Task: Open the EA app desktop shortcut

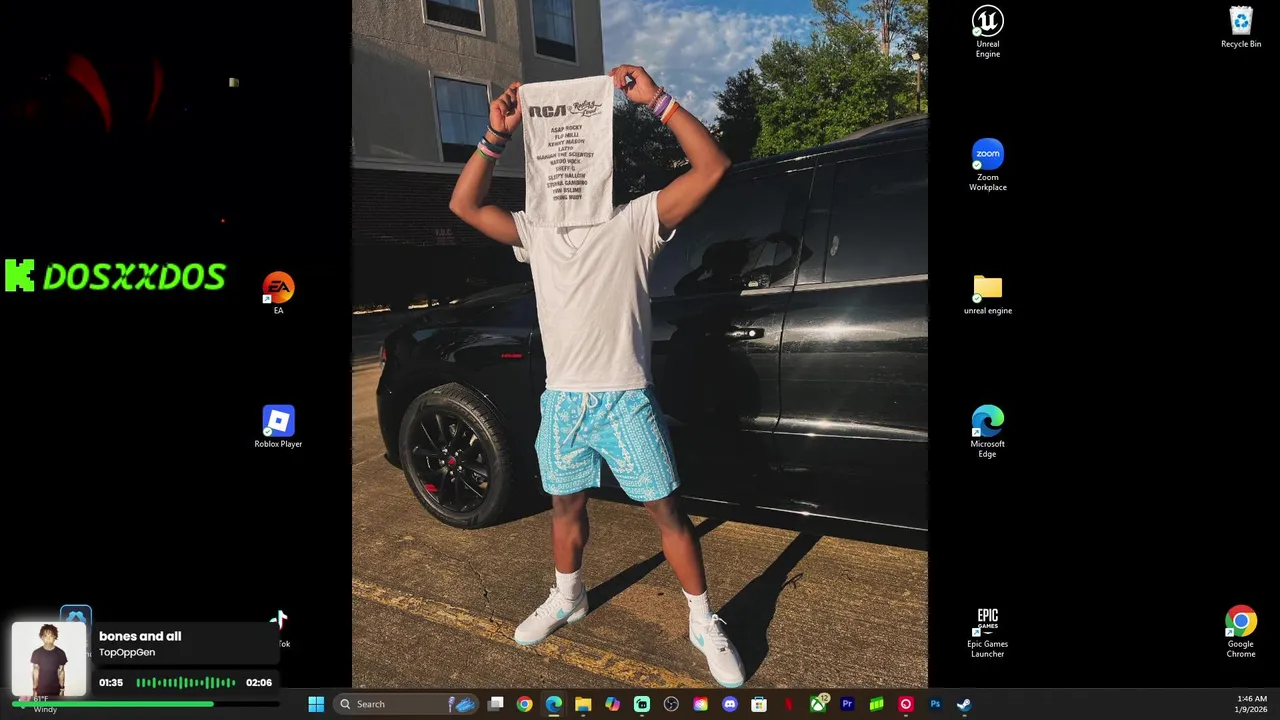Action: coord(278,294)
